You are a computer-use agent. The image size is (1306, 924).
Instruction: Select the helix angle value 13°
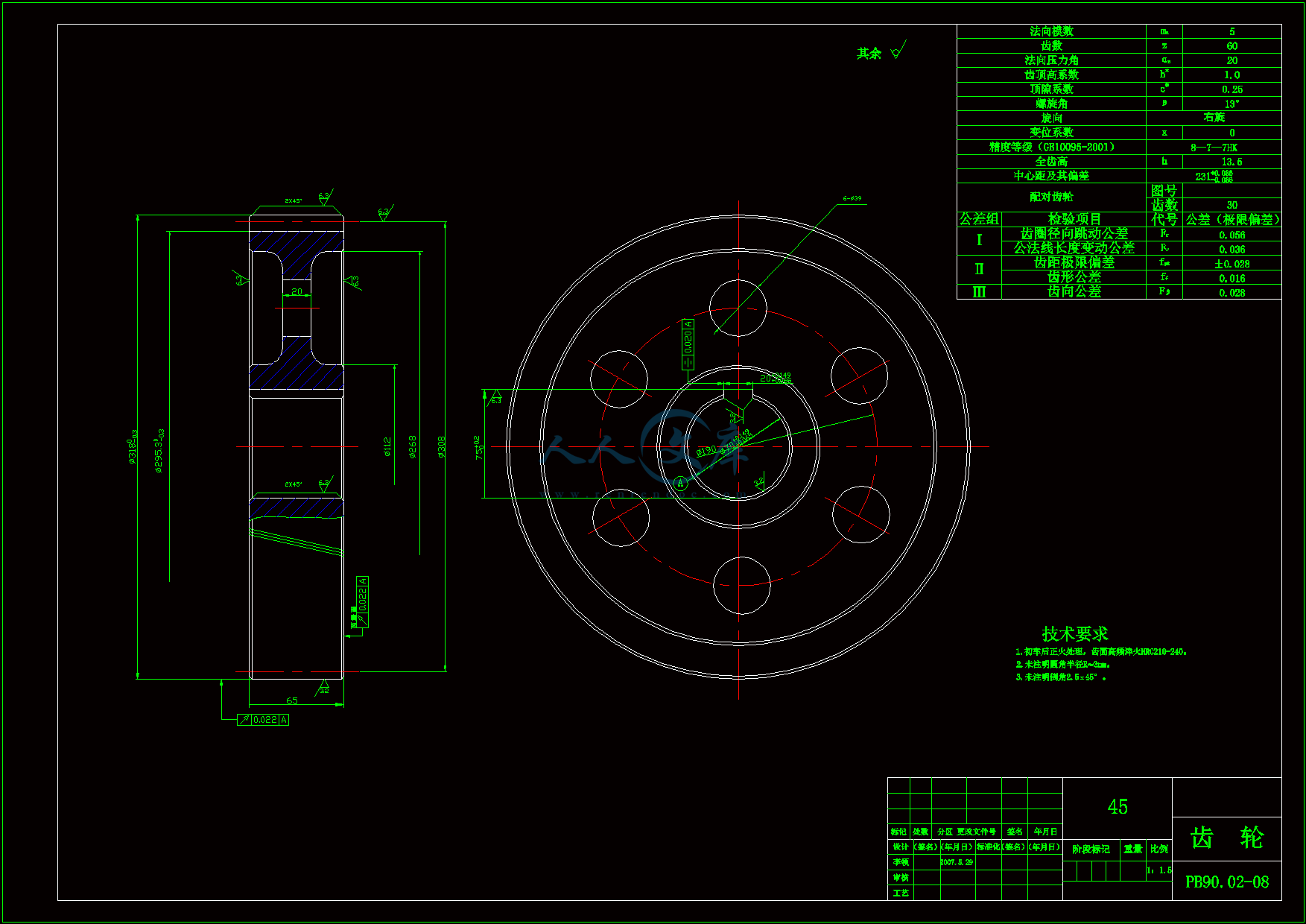point(1232,104)
